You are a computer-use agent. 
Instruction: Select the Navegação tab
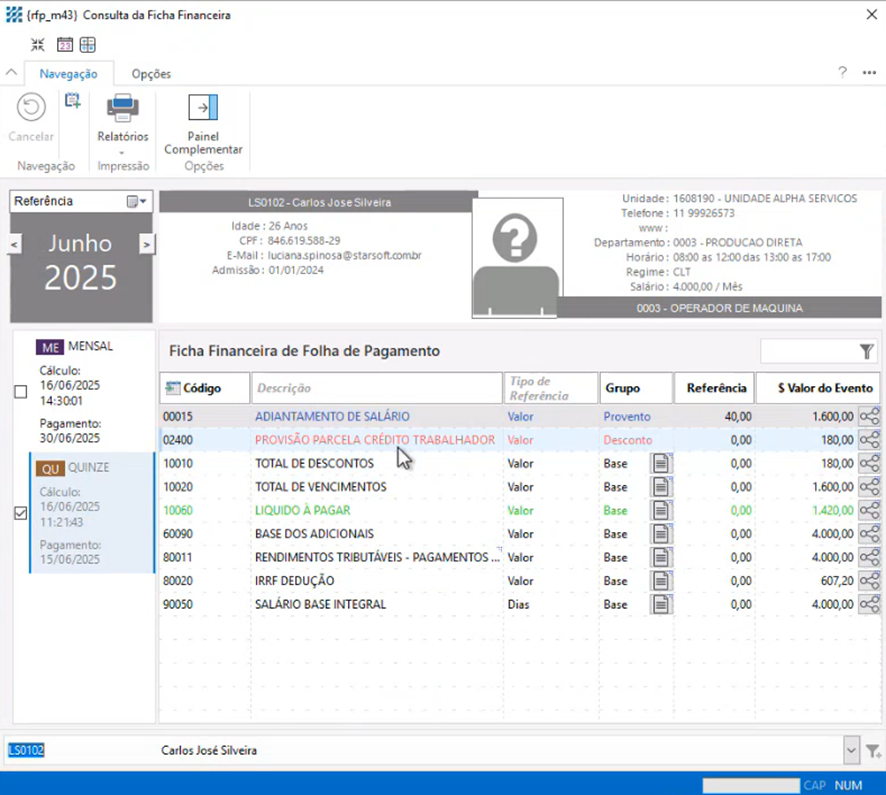[68, 74]
